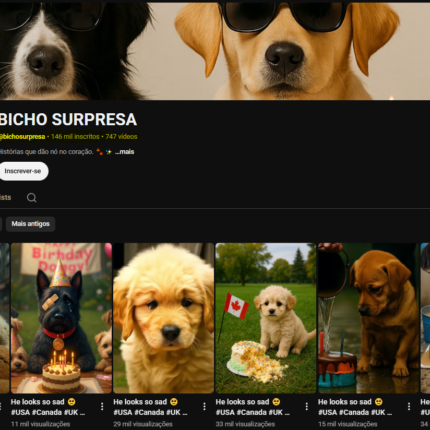Open options menu for the 15 mil visualizações video
This screenshot has width=430, height=430.
[409, 406]
